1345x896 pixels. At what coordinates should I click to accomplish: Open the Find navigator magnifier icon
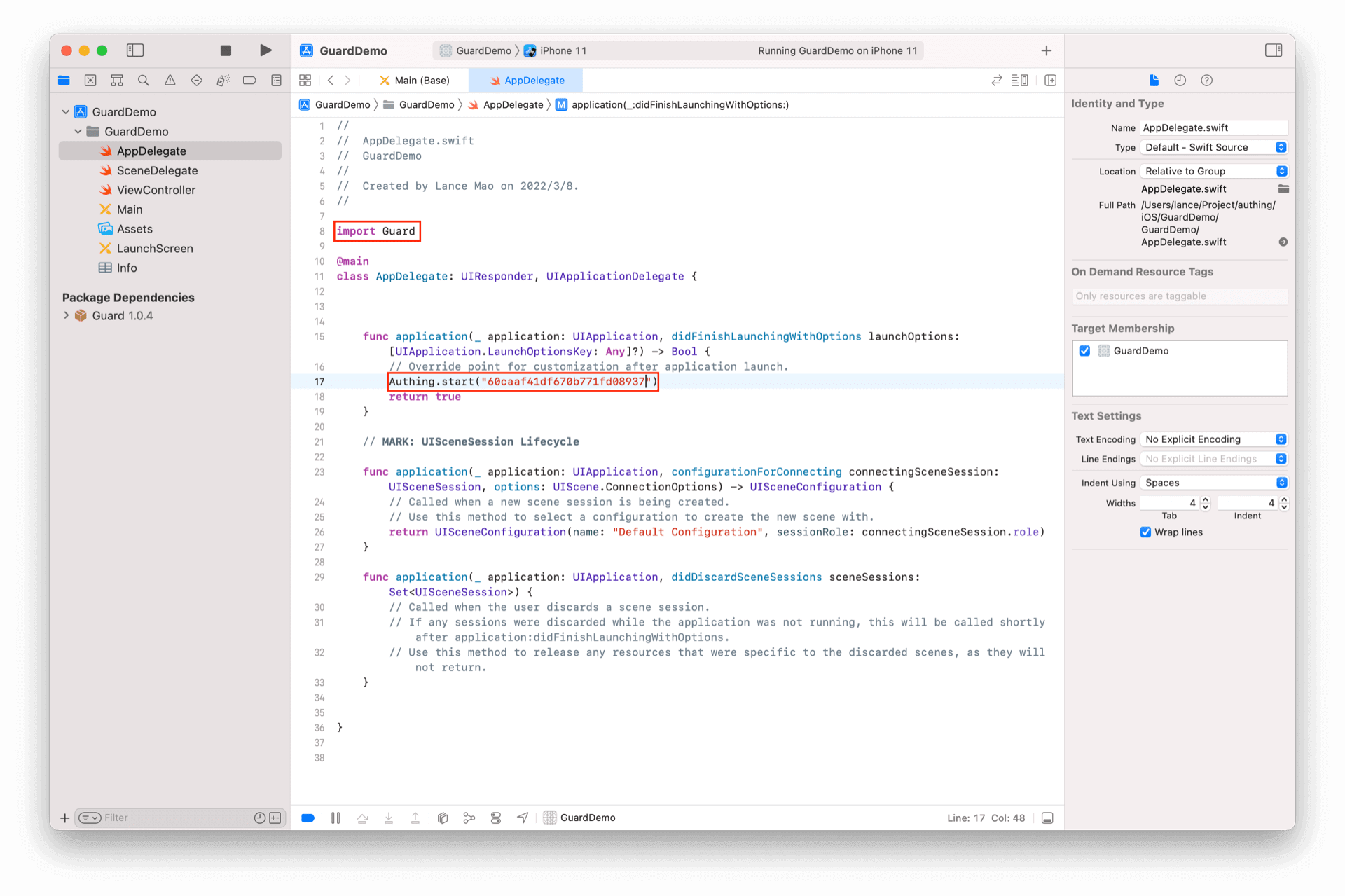(x=144, y=81)
